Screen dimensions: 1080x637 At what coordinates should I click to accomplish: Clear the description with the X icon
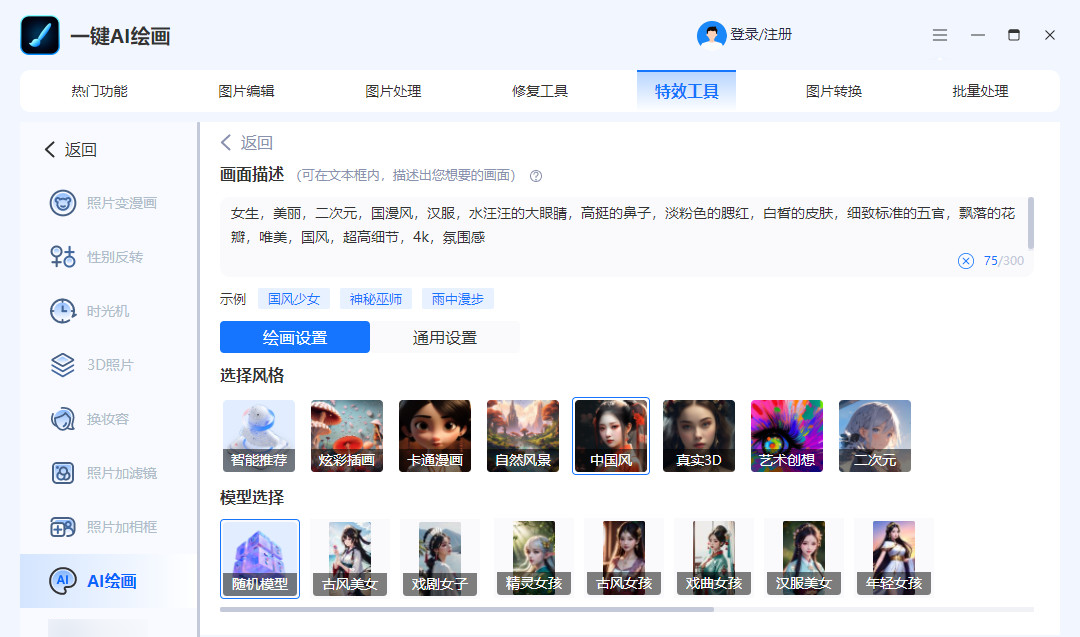coord(966,261)
